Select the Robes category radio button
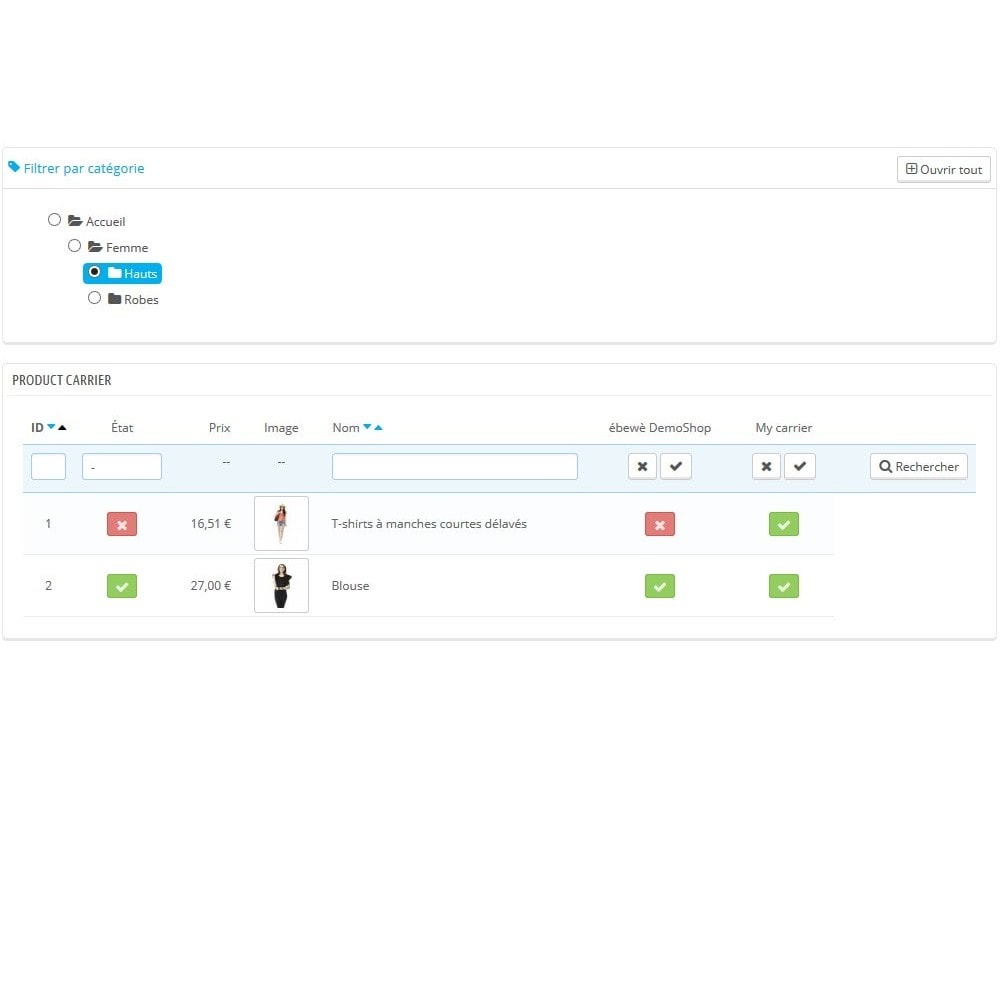The height and width of the screenshot is (1000, 1000). (94, 298)
